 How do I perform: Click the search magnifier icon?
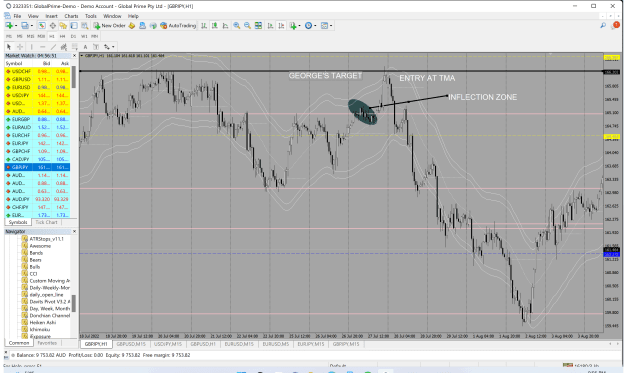coord(603,26)
